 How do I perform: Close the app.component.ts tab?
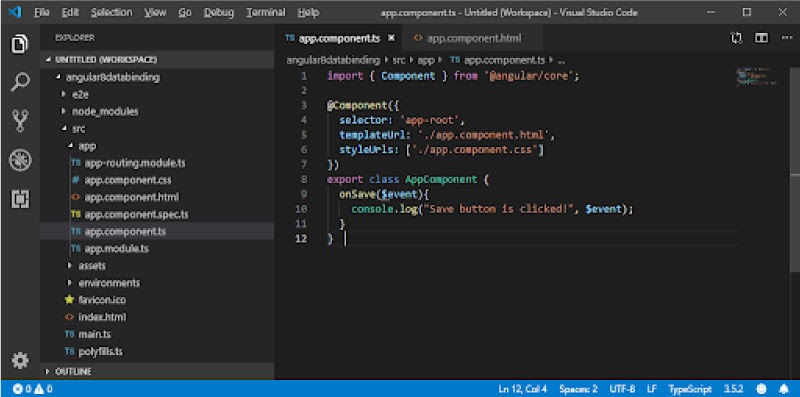coord(391,38)
